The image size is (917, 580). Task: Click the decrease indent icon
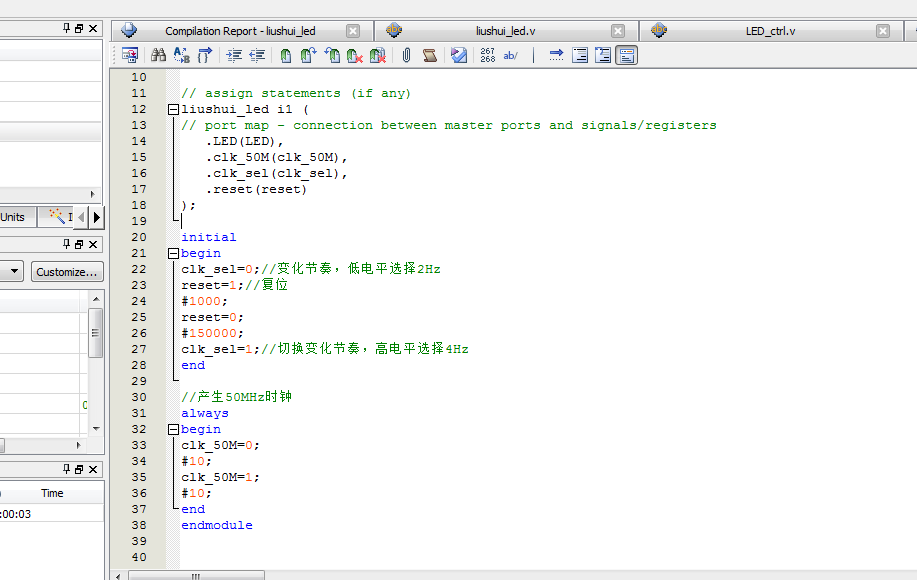[x=257, y=56]
